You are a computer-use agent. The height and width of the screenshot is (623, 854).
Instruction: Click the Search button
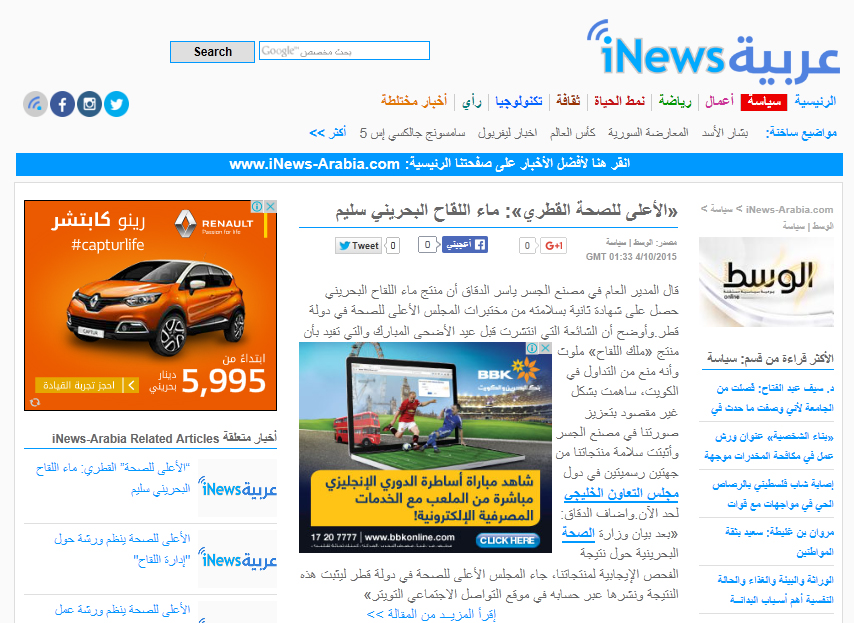point(212,52)
